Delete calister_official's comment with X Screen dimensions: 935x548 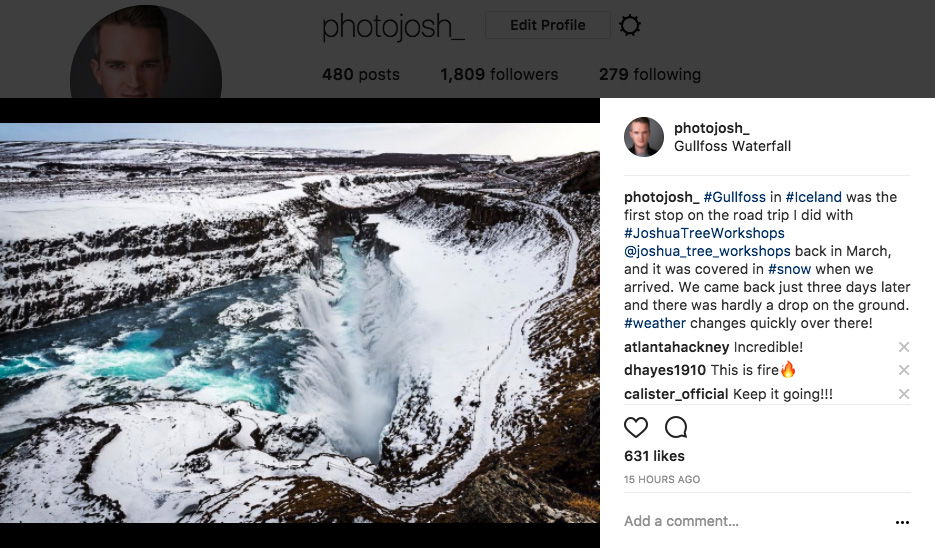point(904,394)
